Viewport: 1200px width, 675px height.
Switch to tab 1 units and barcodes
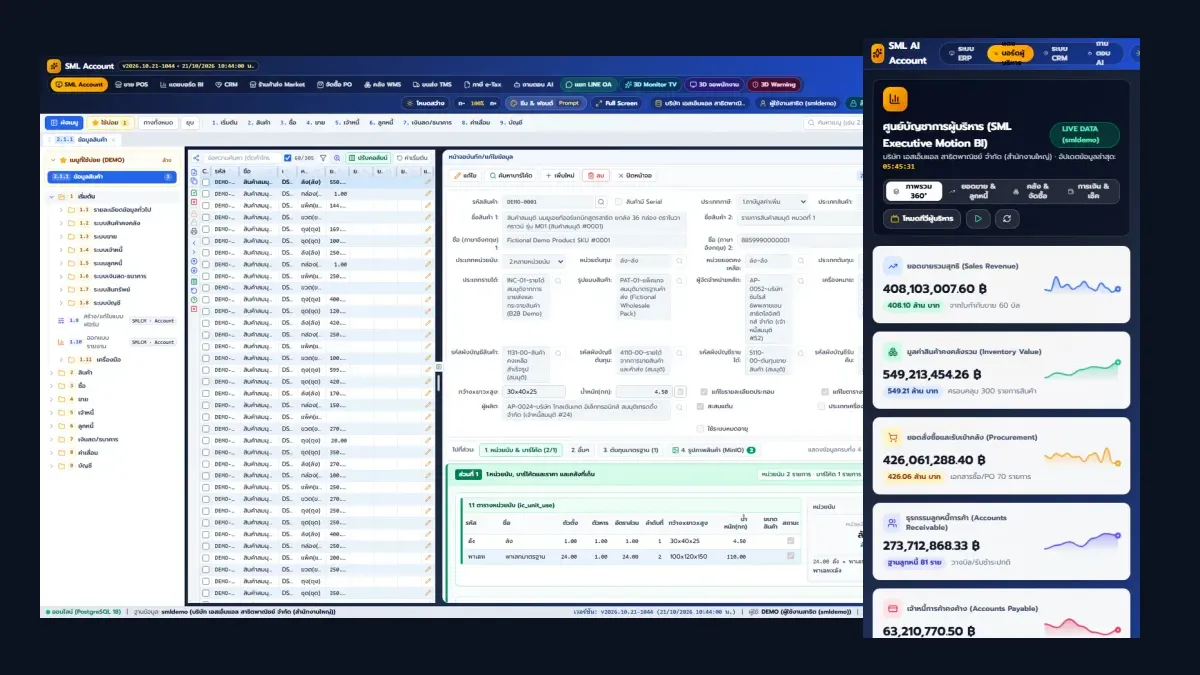point(520,450)
